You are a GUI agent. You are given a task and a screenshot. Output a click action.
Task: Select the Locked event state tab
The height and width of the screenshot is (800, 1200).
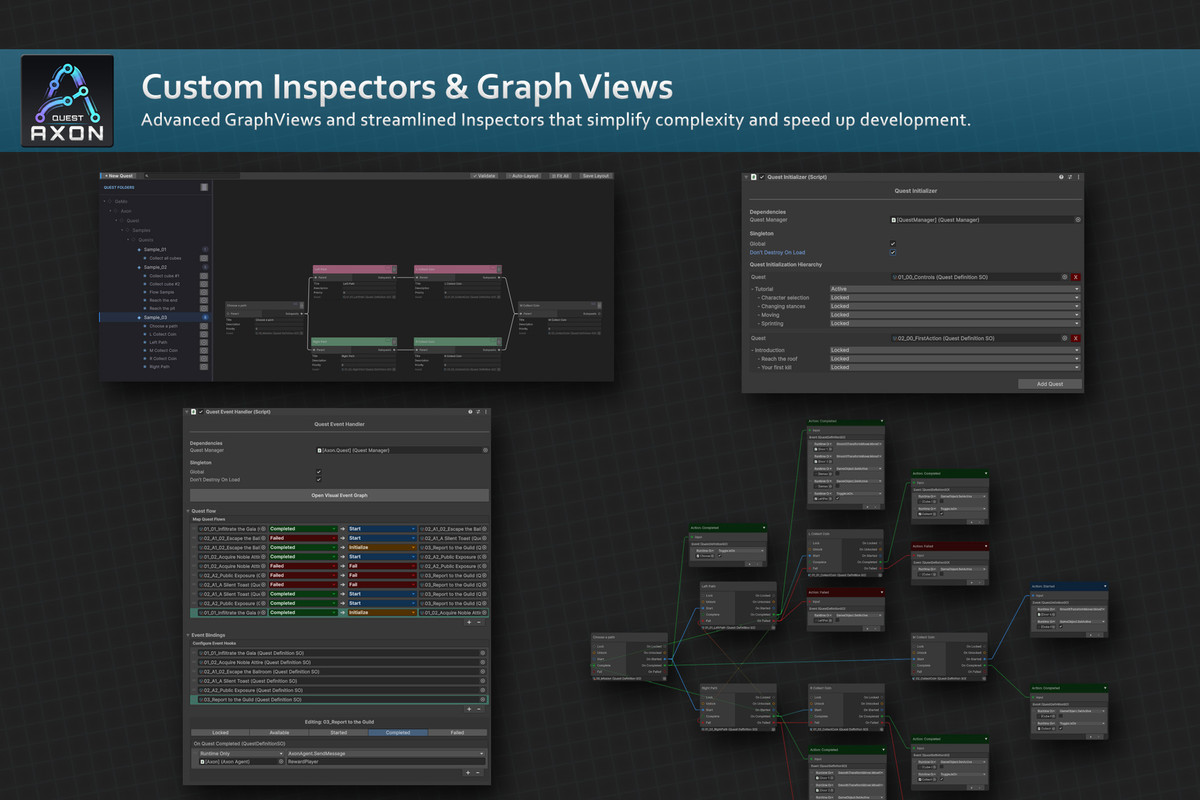pyautogui.click(x=220, y=732)
